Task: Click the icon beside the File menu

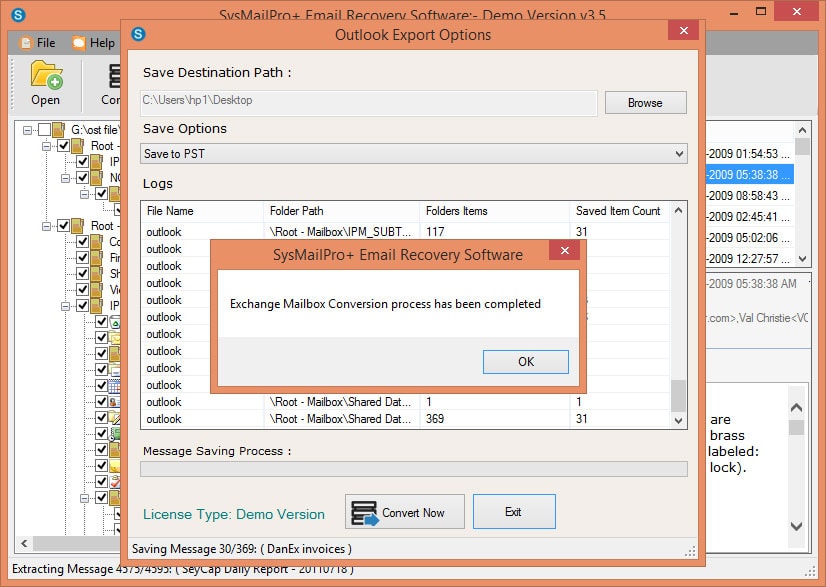Action: (25, 43)
